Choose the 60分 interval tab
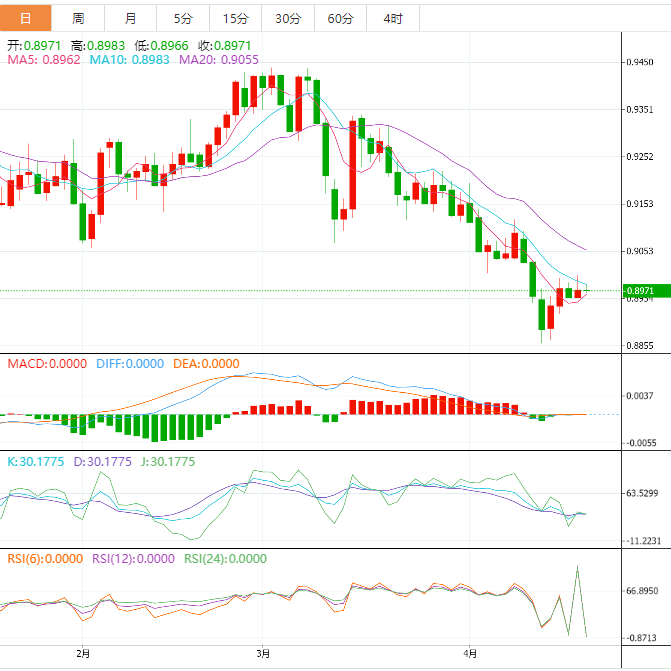 coord(340,18)
